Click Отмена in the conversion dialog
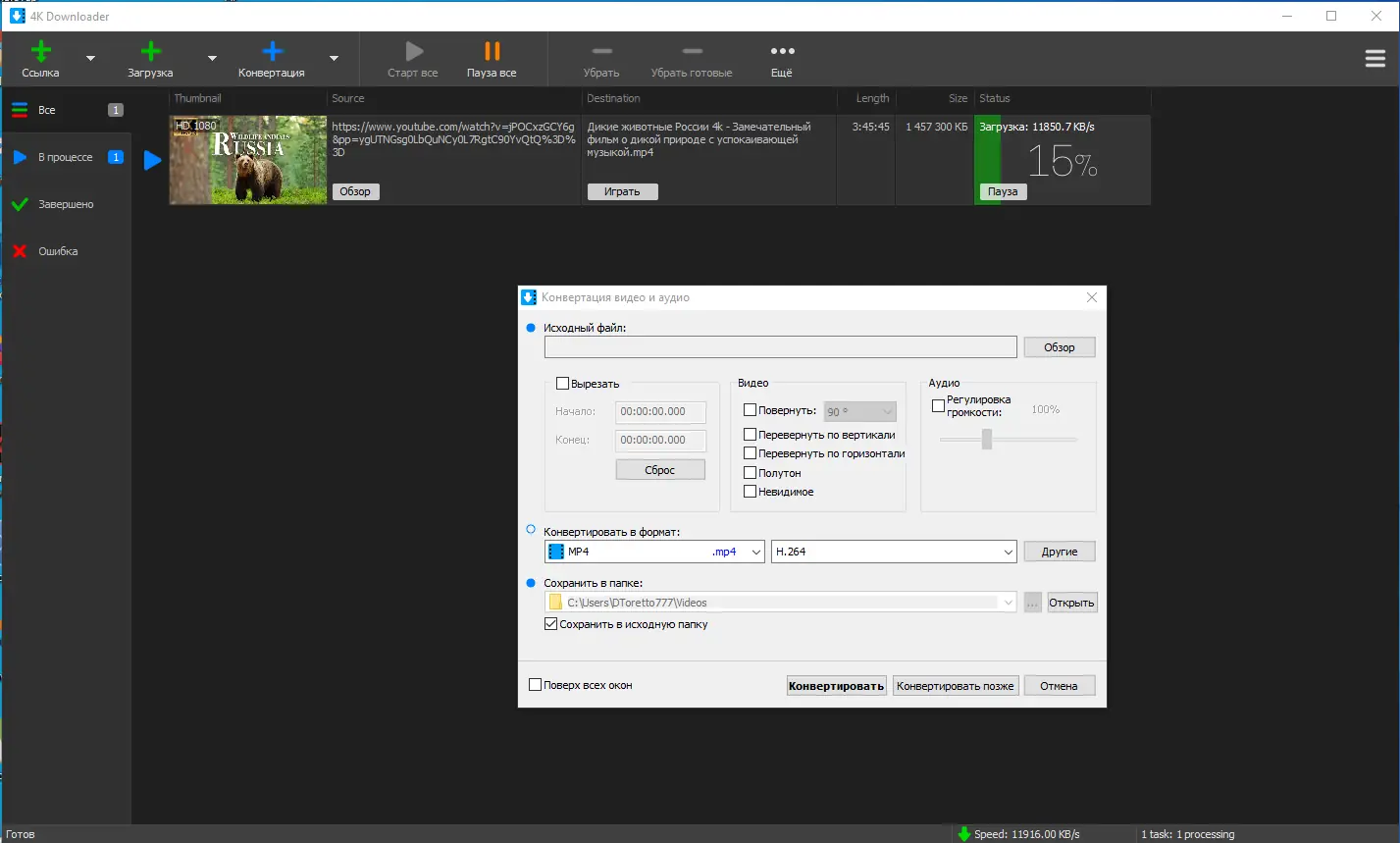 (x=1059, y=686)
